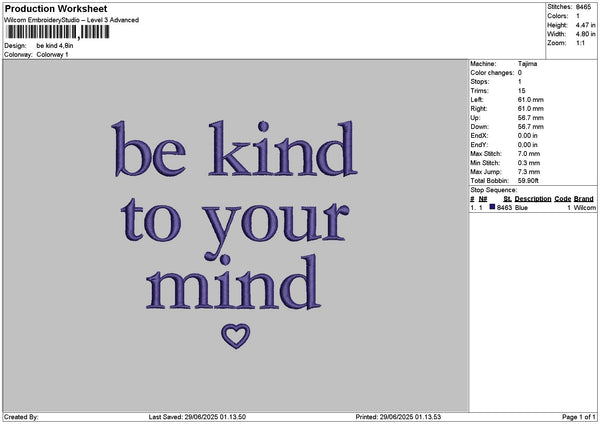This screenshot has width=600, height=424.
Task: Select the Down value 56.7 mm
Action: click(531, 127)
